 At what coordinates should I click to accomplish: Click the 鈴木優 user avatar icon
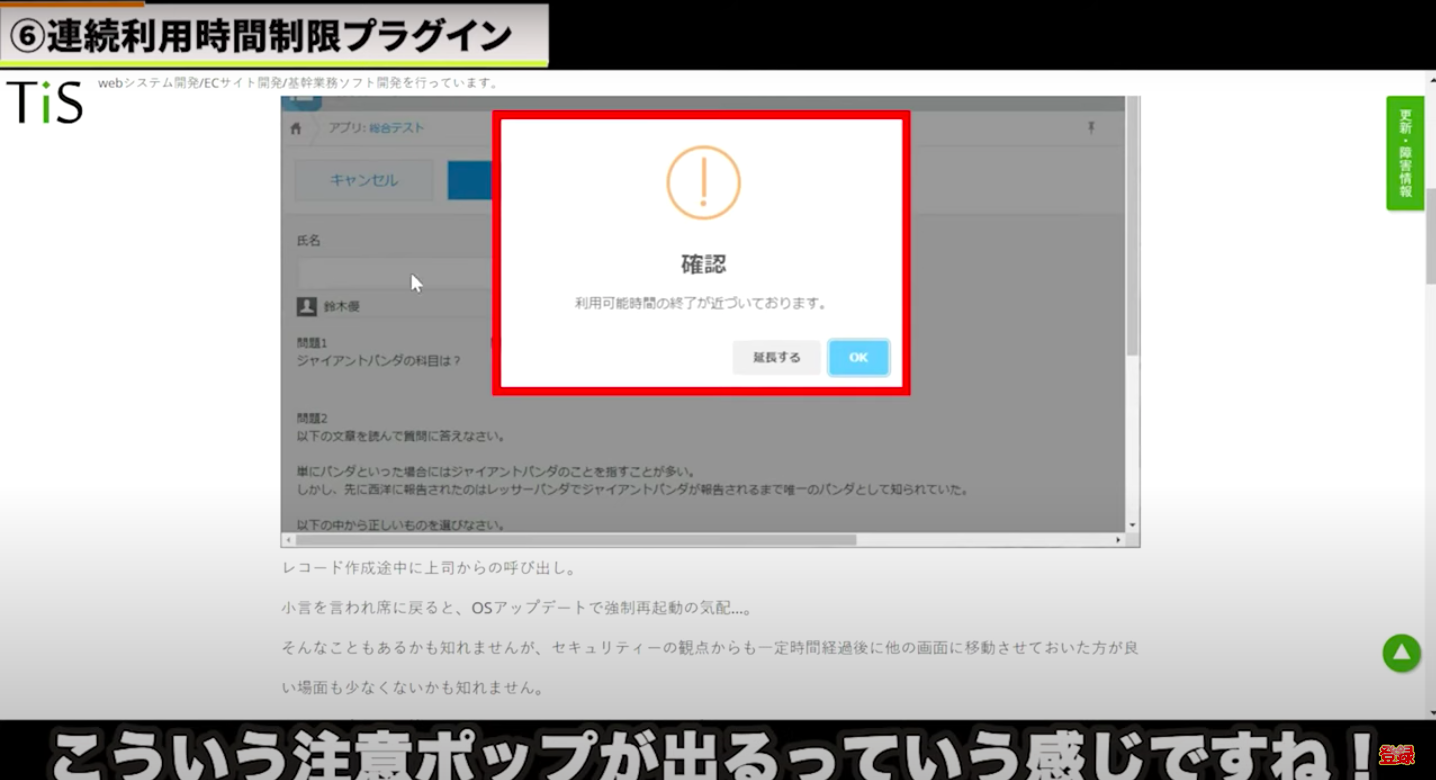click(x=307, y=307)
